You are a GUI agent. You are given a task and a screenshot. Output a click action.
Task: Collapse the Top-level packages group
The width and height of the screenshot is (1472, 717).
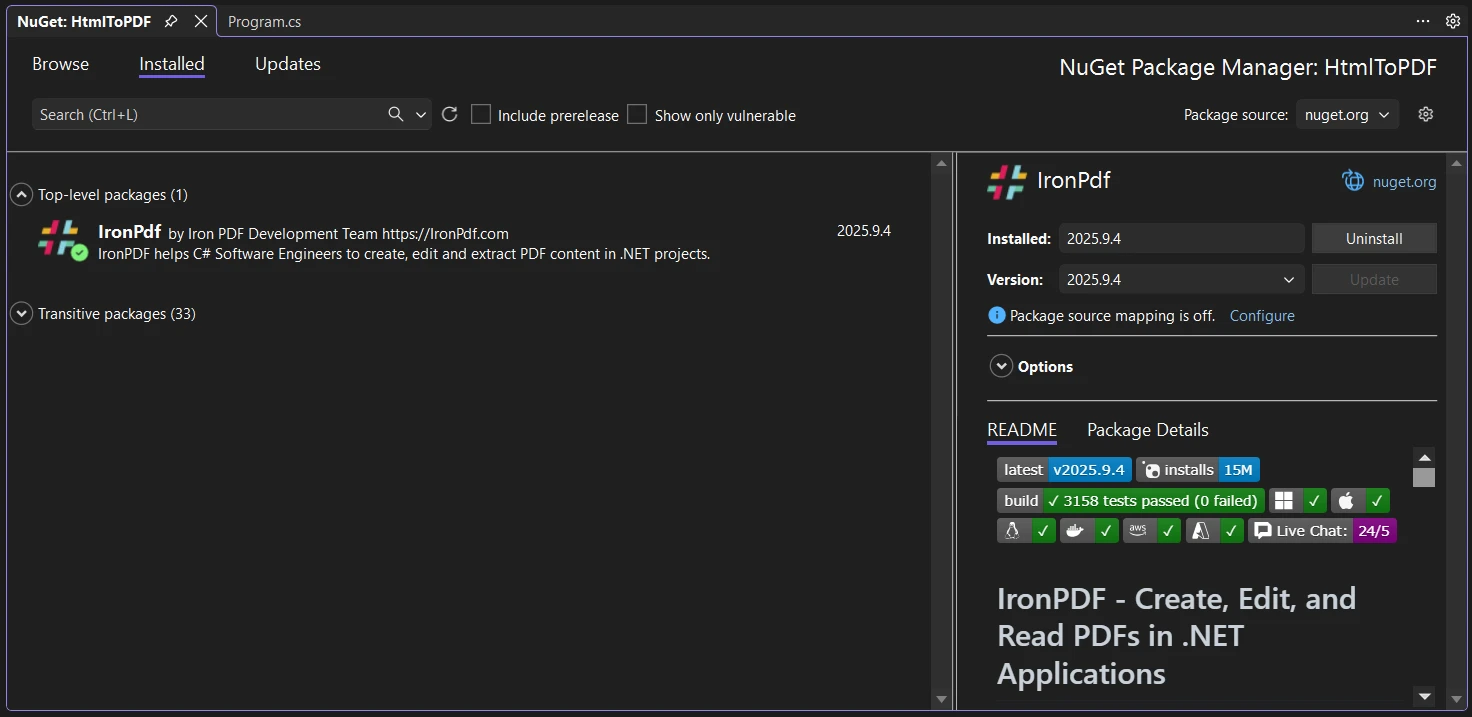click(x=21, y=195)
